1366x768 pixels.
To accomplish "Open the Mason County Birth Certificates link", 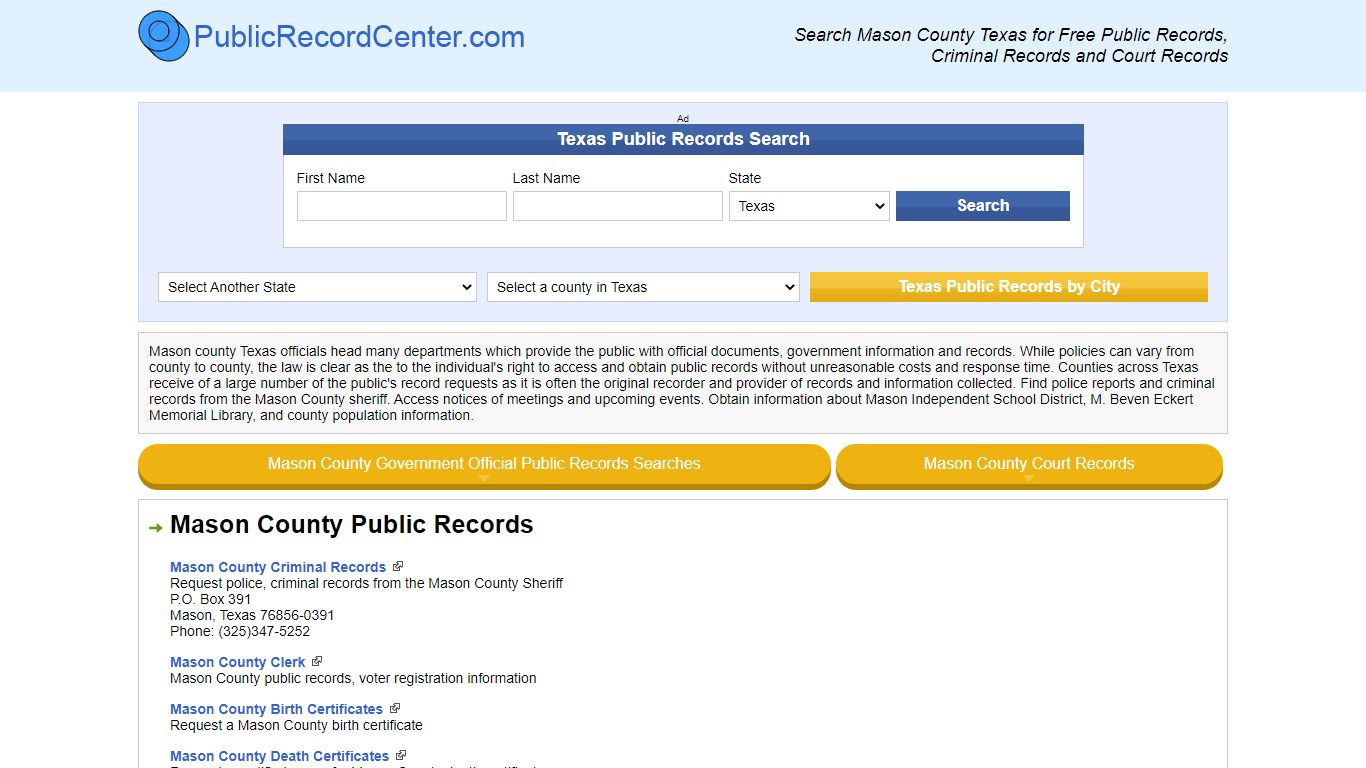I will [276, 709].
